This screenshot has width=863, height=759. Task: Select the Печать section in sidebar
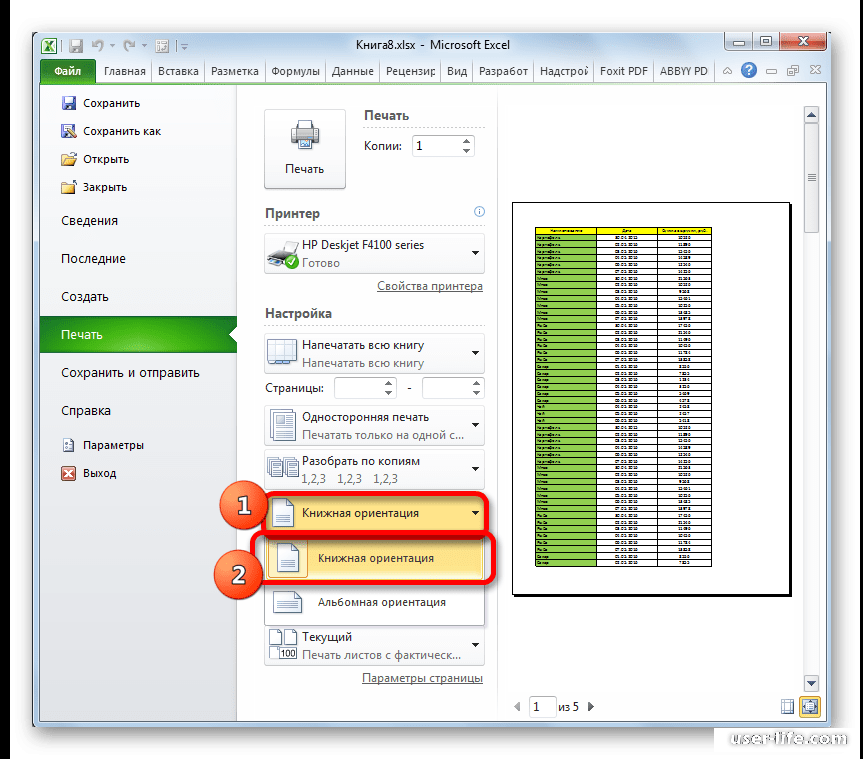tap(138, 335)
